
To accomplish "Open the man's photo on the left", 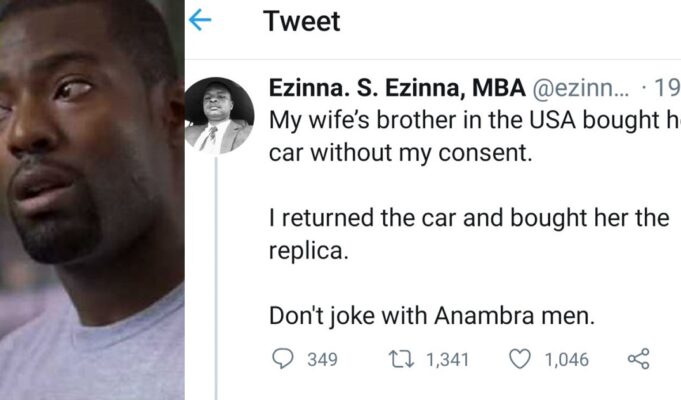I will [x=92, y=200].
